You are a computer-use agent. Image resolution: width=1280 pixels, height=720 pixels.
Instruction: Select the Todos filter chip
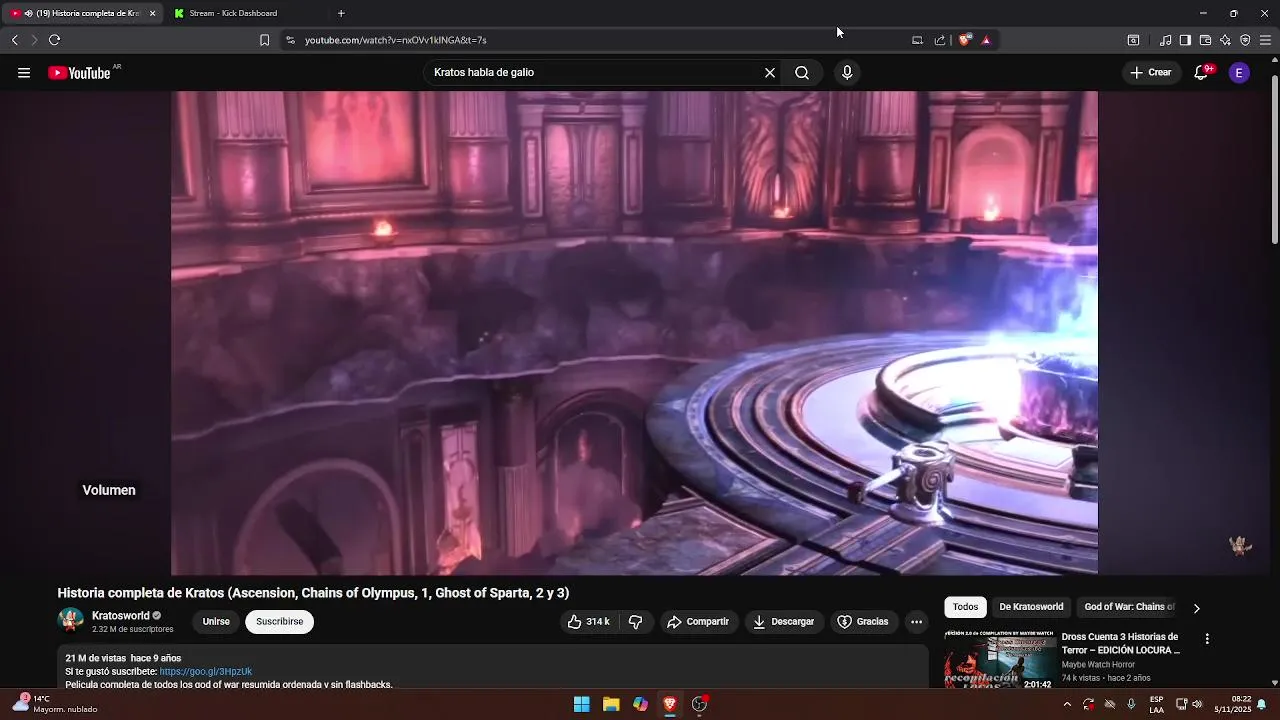(x=965, y=607)
